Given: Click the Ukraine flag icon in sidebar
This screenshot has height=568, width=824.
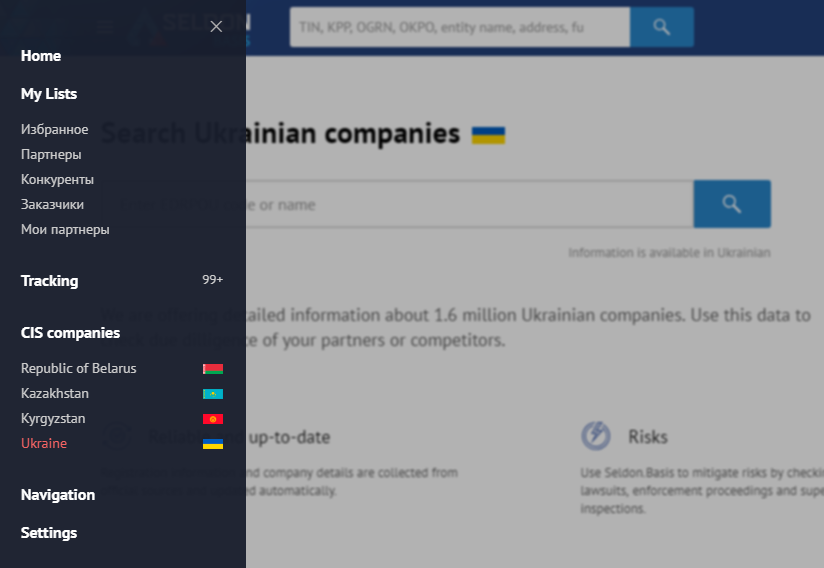Looking at the screenshot, I should [213, 444].
